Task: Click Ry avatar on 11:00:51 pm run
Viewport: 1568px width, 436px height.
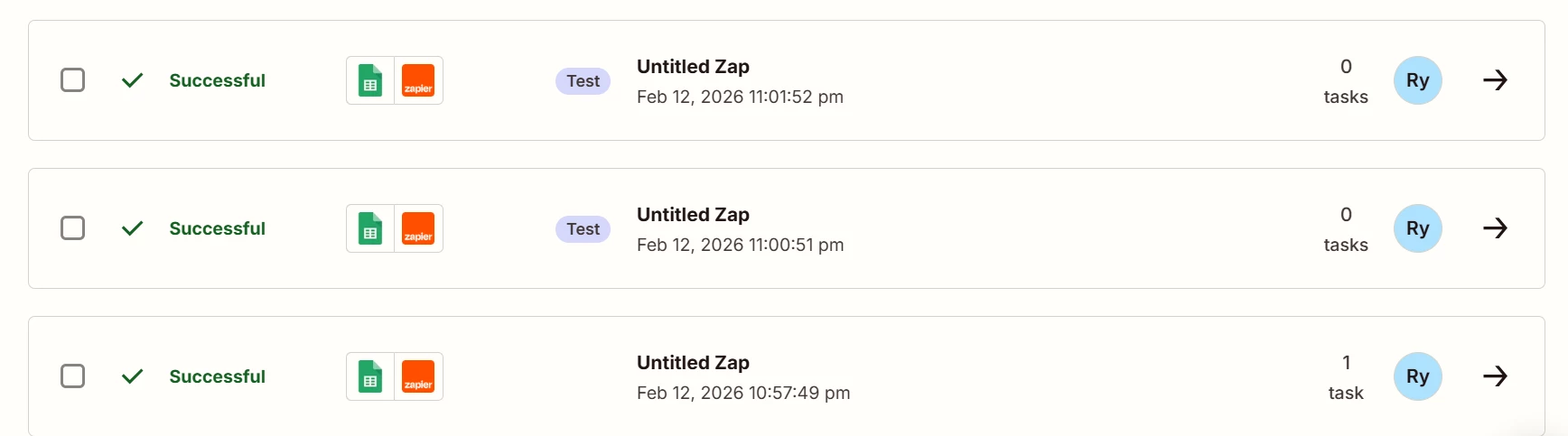Action: tap(1417, 228)
